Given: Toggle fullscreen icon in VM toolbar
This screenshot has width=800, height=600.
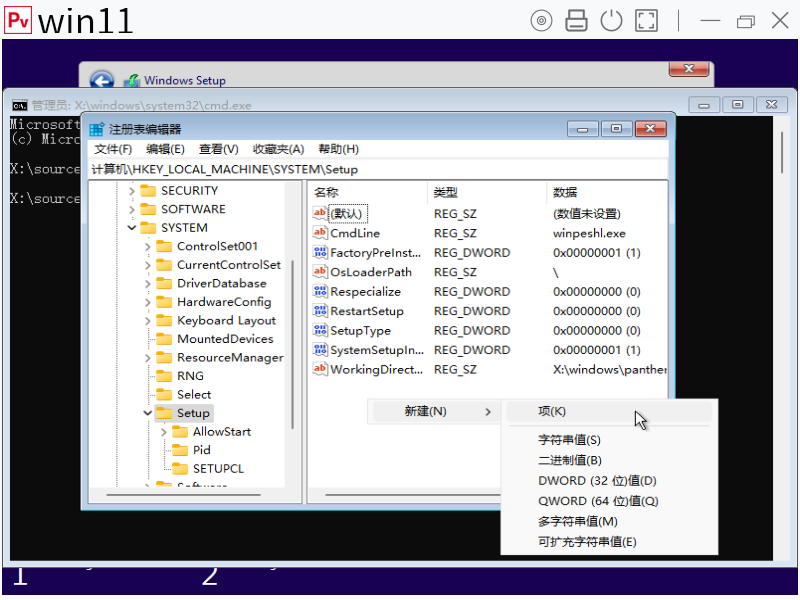Looking at the screenshot, I should tap(646, 21).
